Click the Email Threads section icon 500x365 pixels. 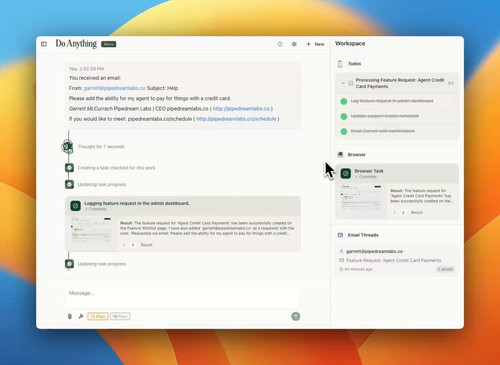pos(340,235)
